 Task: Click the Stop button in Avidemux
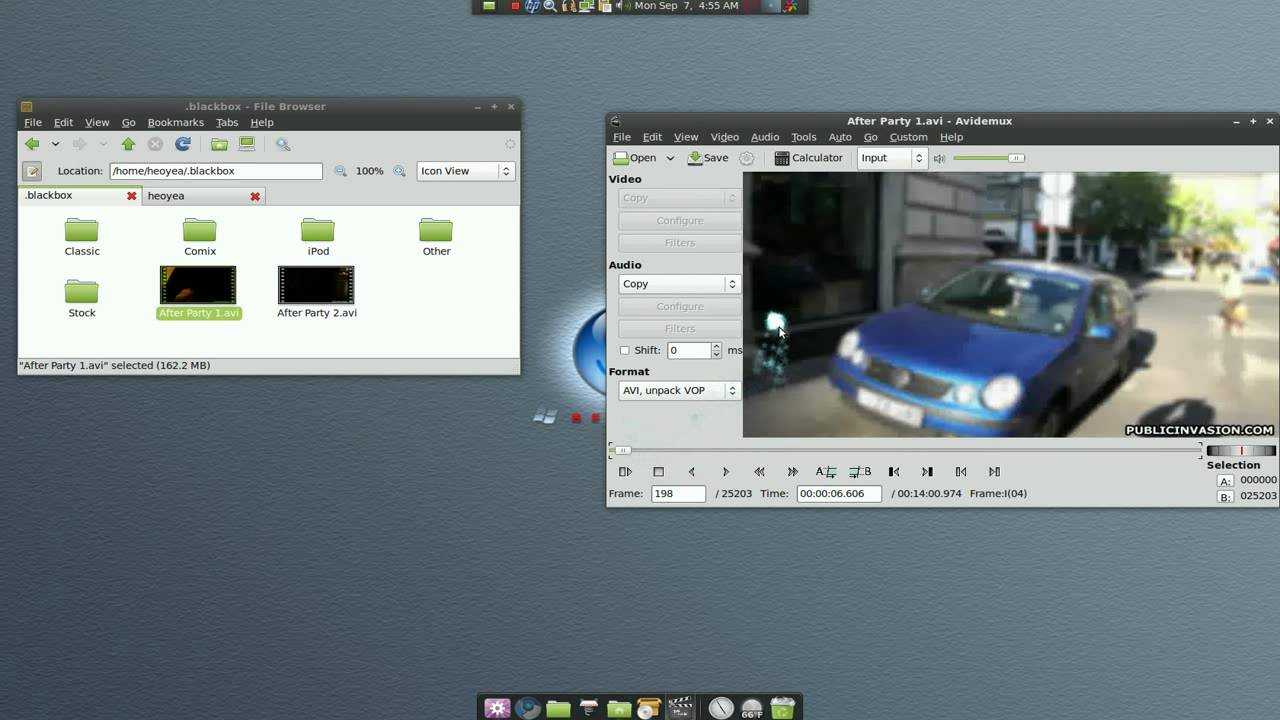658,472
